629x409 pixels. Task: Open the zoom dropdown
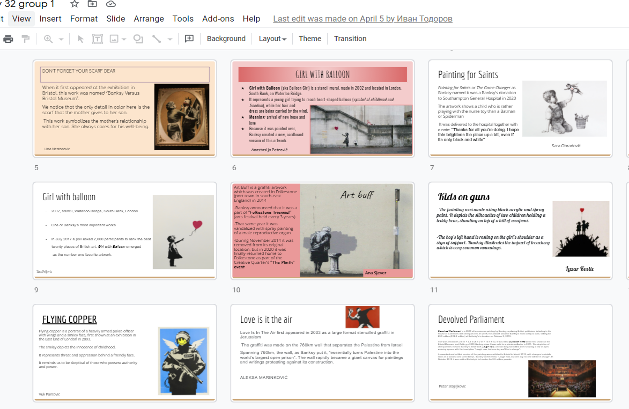coord(52,39)
